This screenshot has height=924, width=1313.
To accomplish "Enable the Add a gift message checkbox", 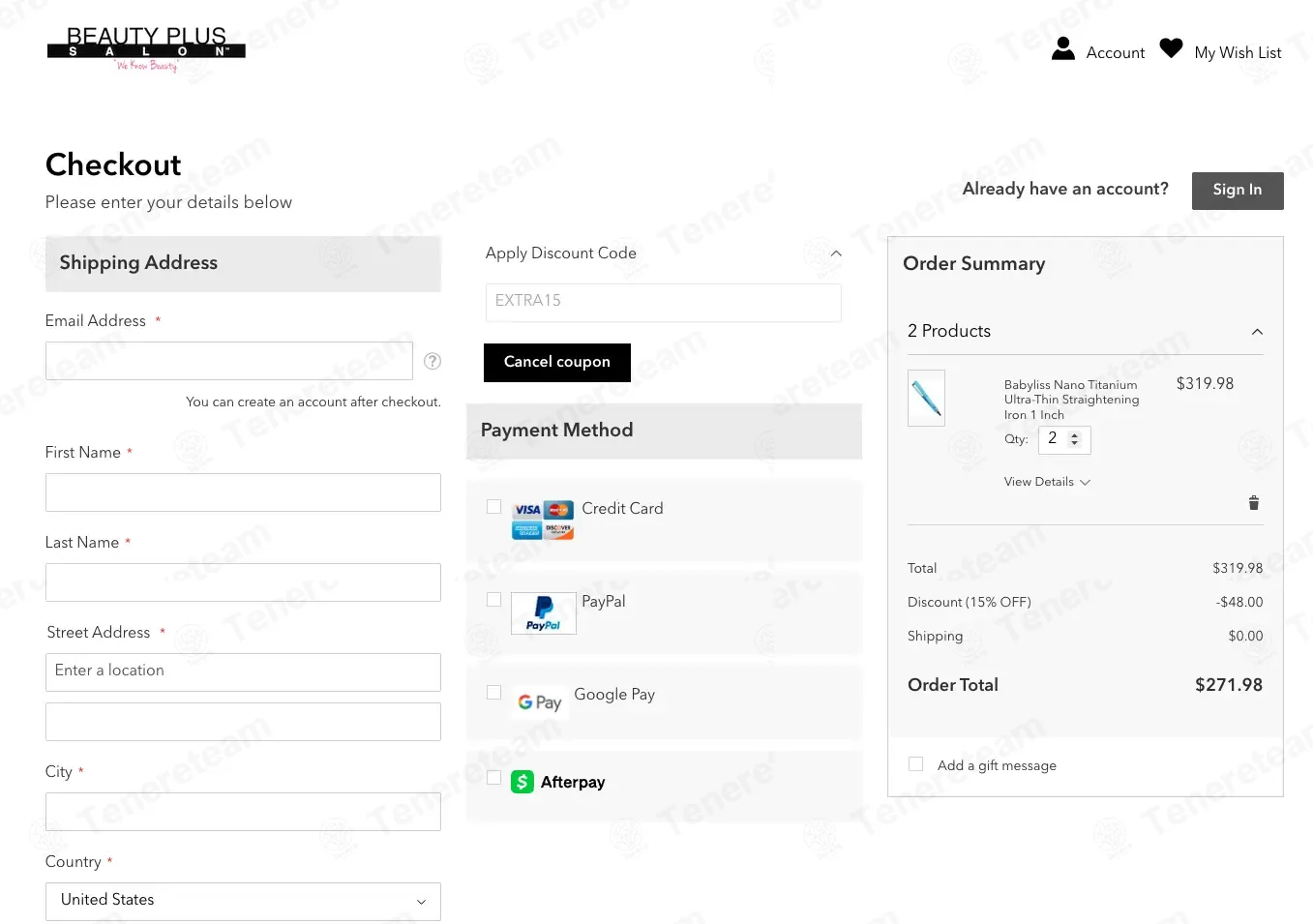I will (915, 764).
